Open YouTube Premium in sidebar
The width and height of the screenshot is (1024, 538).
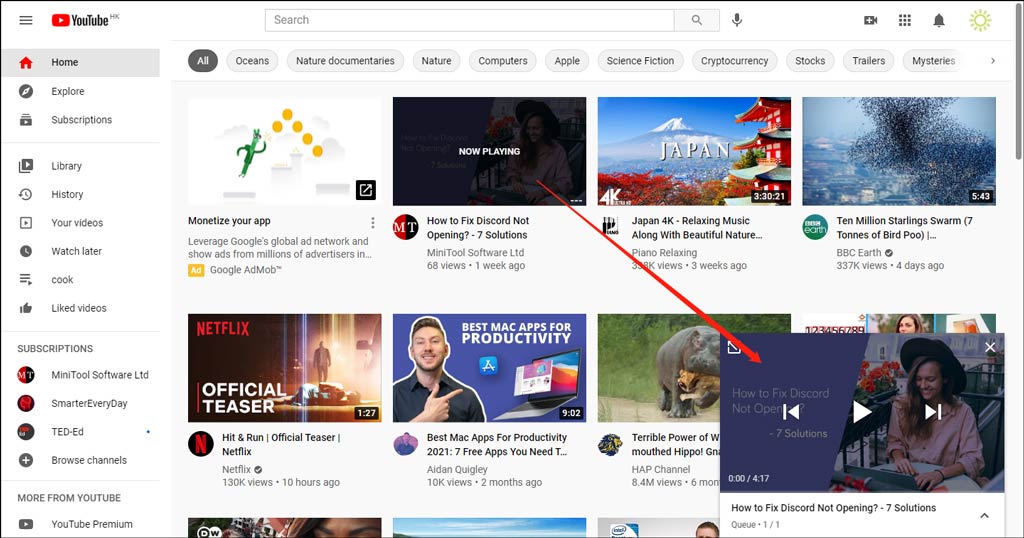point(80,524)
